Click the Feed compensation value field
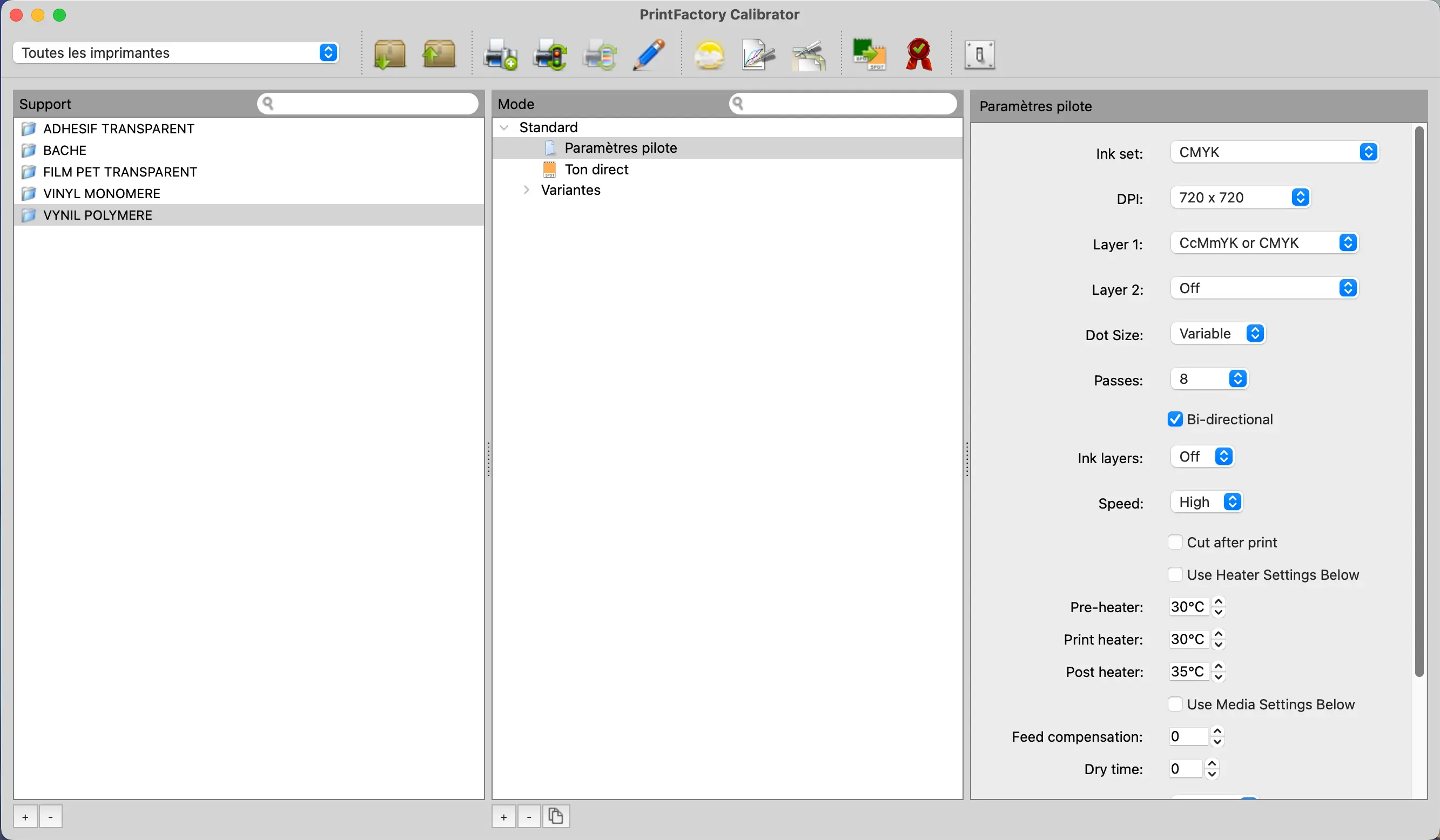The image size is (1440, 840). click(x=1188, y=736)
